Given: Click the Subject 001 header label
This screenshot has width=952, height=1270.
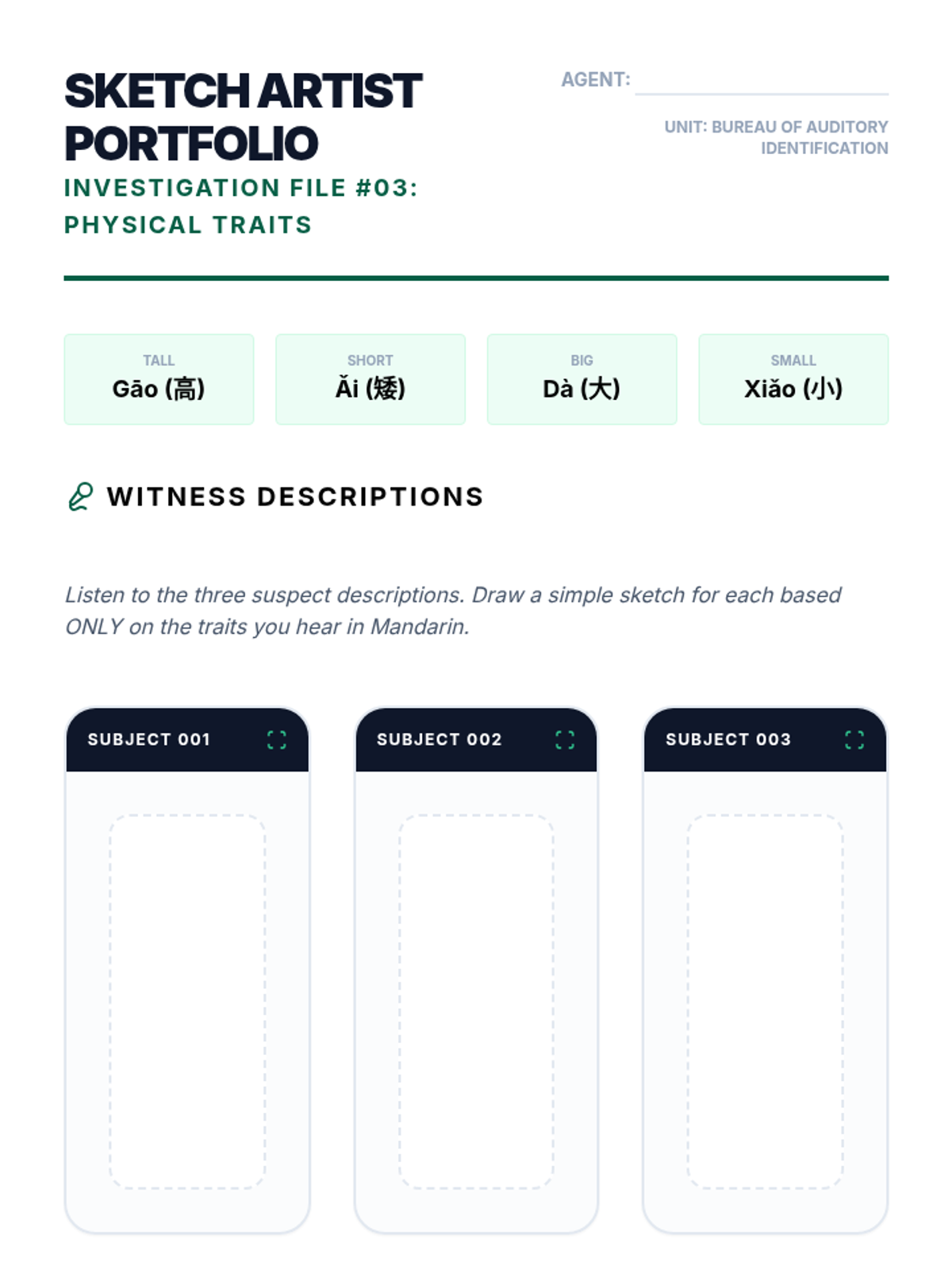Looking at the screenshot, I should tap(149, 740).
